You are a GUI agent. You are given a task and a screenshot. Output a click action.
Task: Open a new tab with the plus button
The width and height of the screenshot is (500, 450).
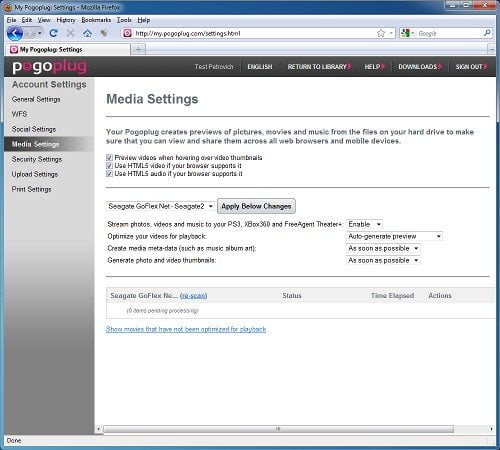click(x=138, y=50)
